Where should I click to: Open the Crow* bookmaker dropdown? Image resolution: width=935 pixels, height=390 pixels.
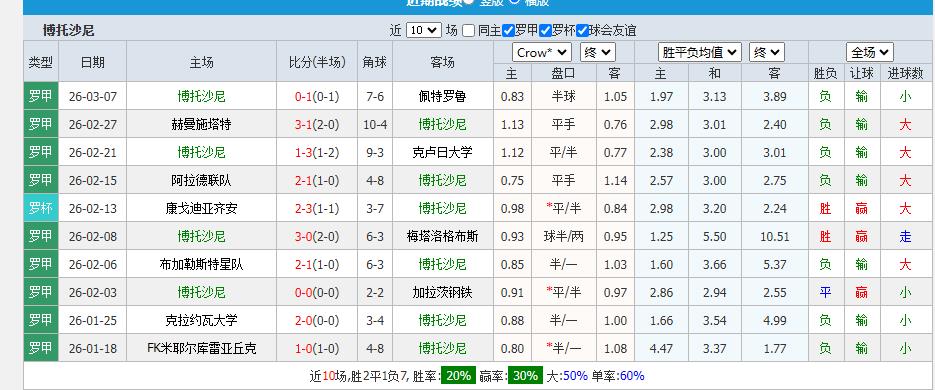(541, 52)
